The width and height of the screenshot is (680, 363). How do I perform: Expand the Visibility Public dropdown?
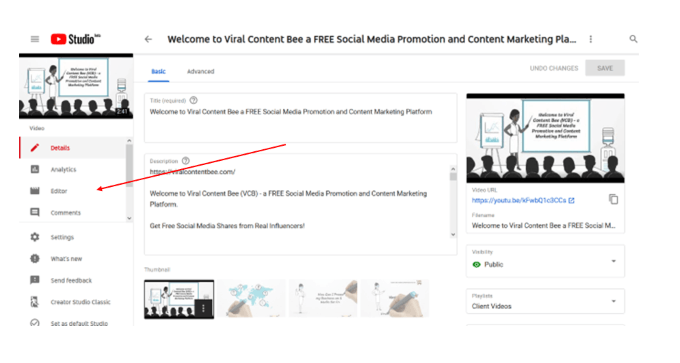(x=545, y=261)
